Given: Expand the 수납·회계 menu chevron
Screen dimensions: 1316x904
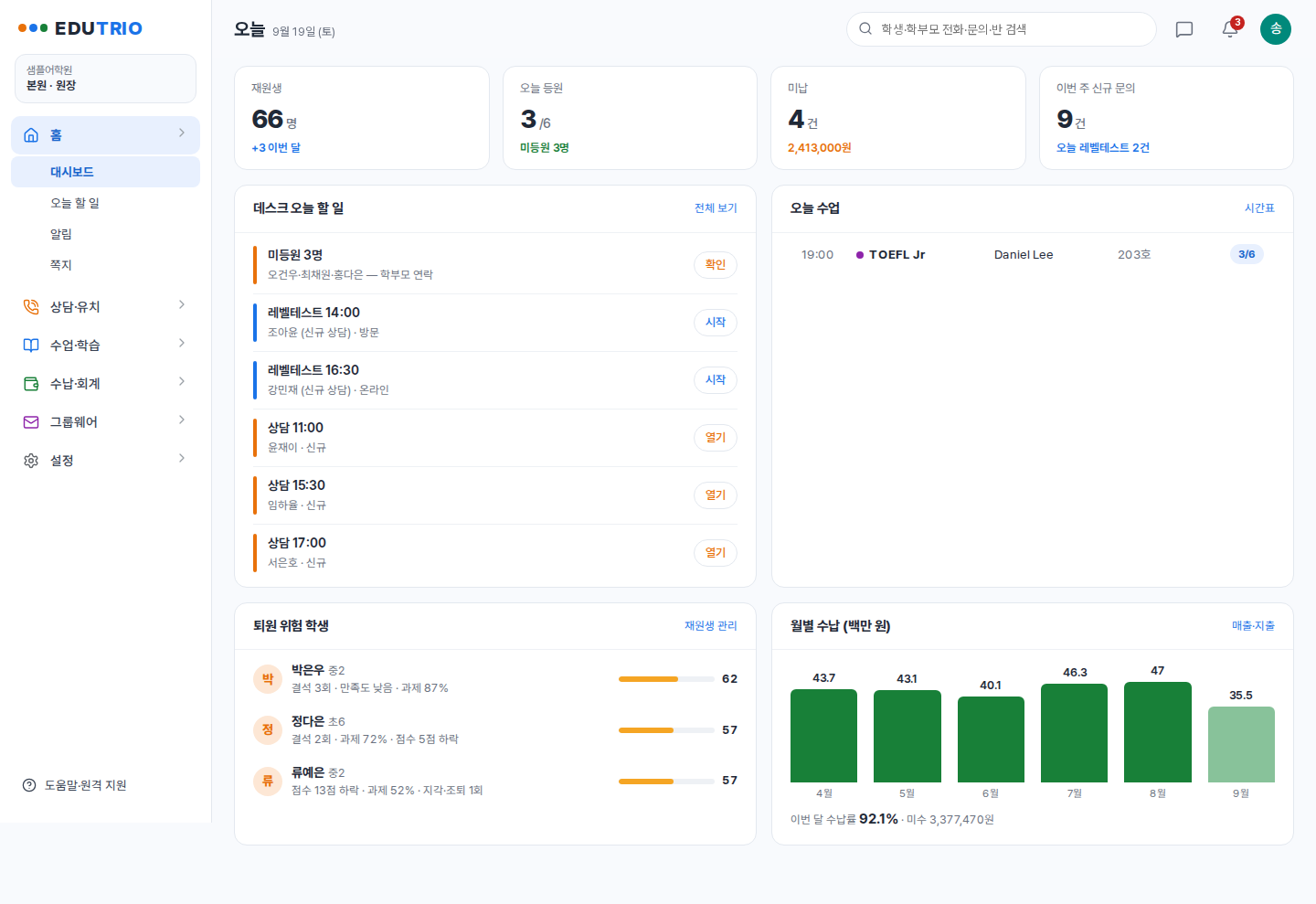Looking at the screenshot, I should click(x=182, y=381).
